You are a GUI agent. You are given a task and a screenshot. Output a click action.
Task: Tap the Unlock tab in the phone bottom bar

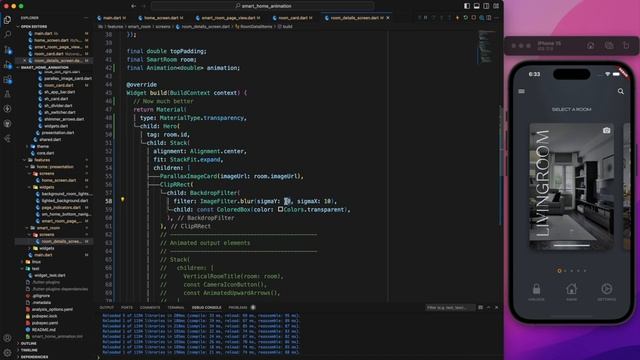tap(536, 292)
